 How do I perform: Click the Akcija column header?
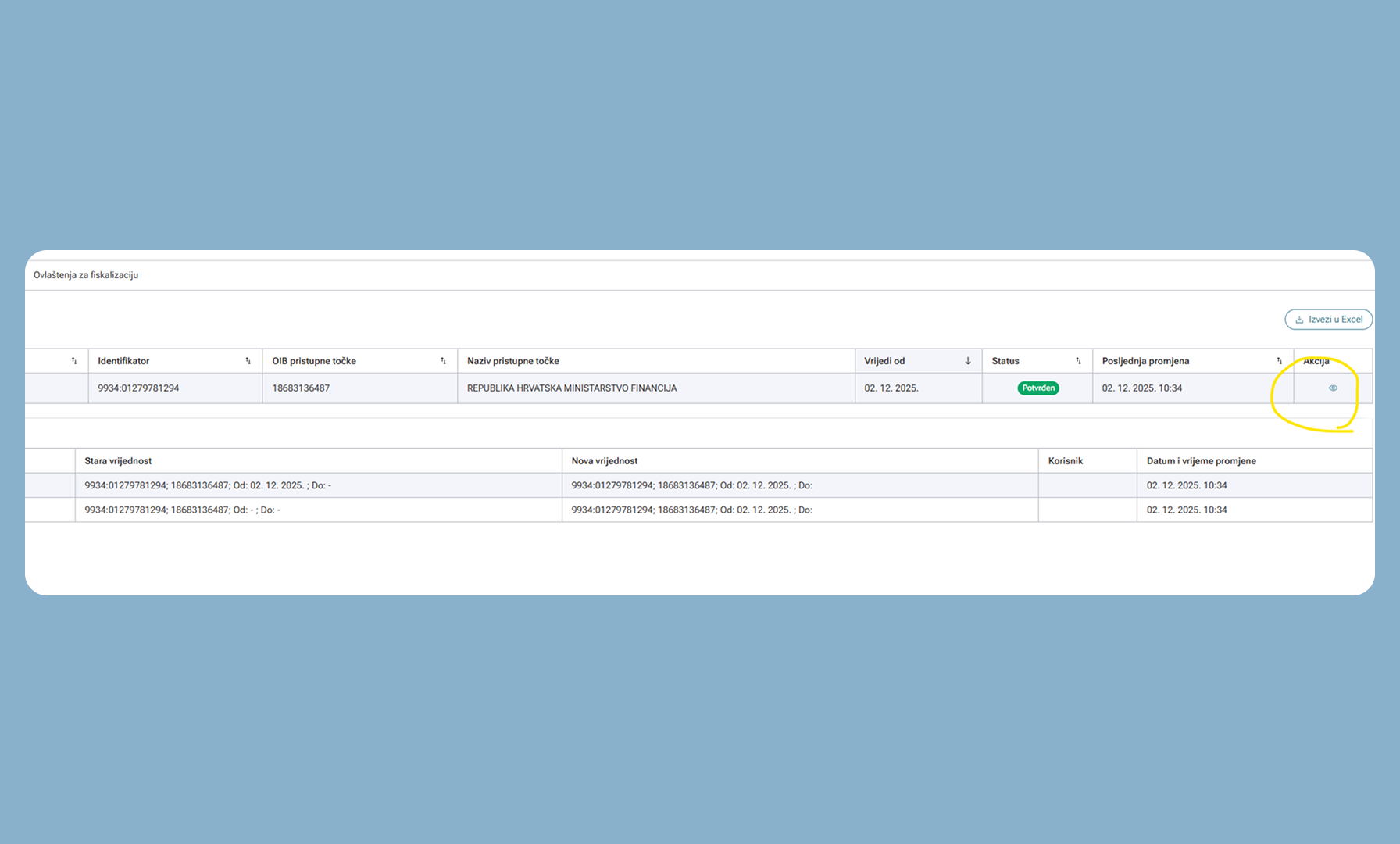pyautogui.click(x=1316, y=361)
